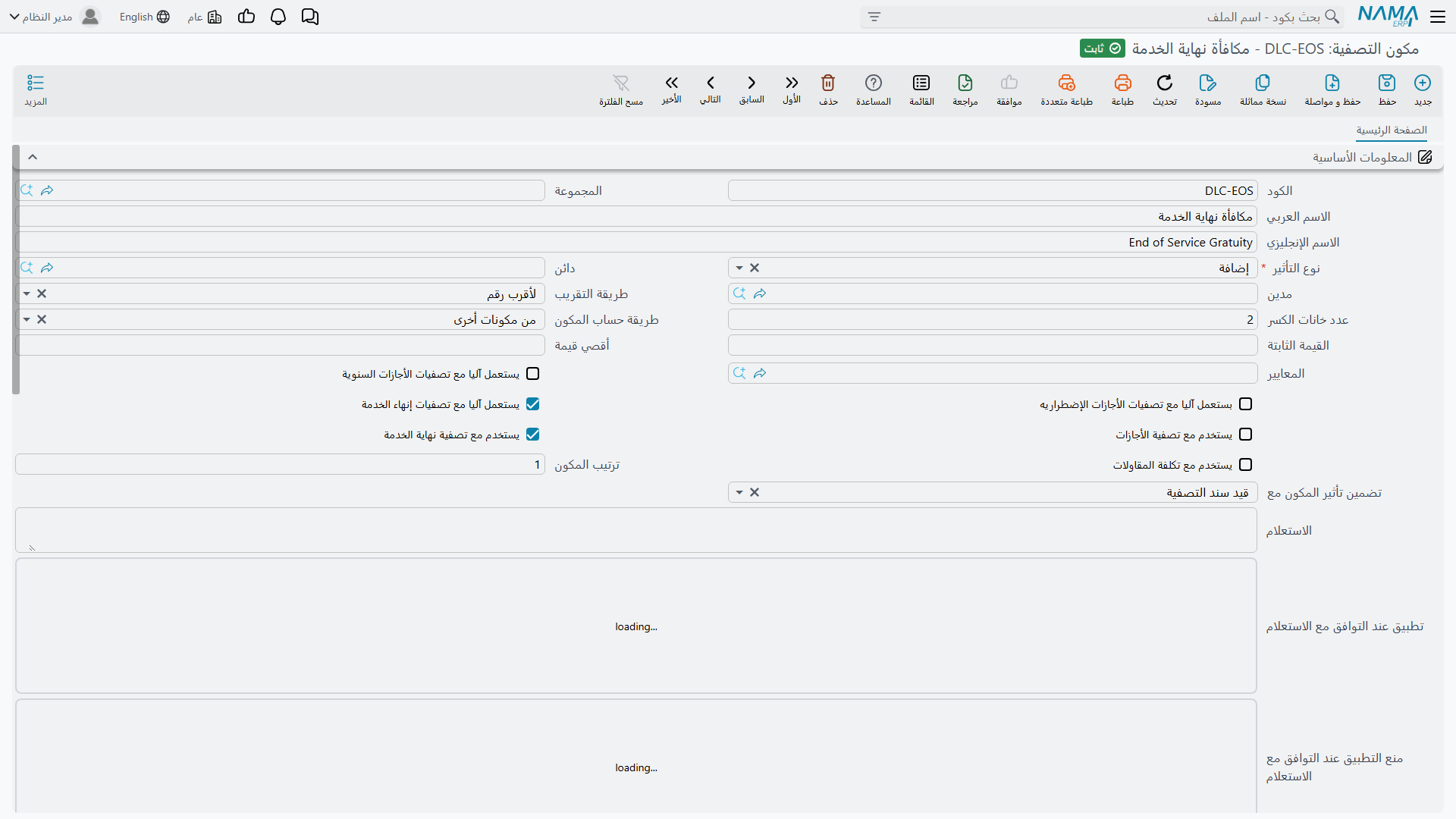Click the طباعة (Print) icon
The width and height of the screenshot is (1456, 819).
(1123, 83)
